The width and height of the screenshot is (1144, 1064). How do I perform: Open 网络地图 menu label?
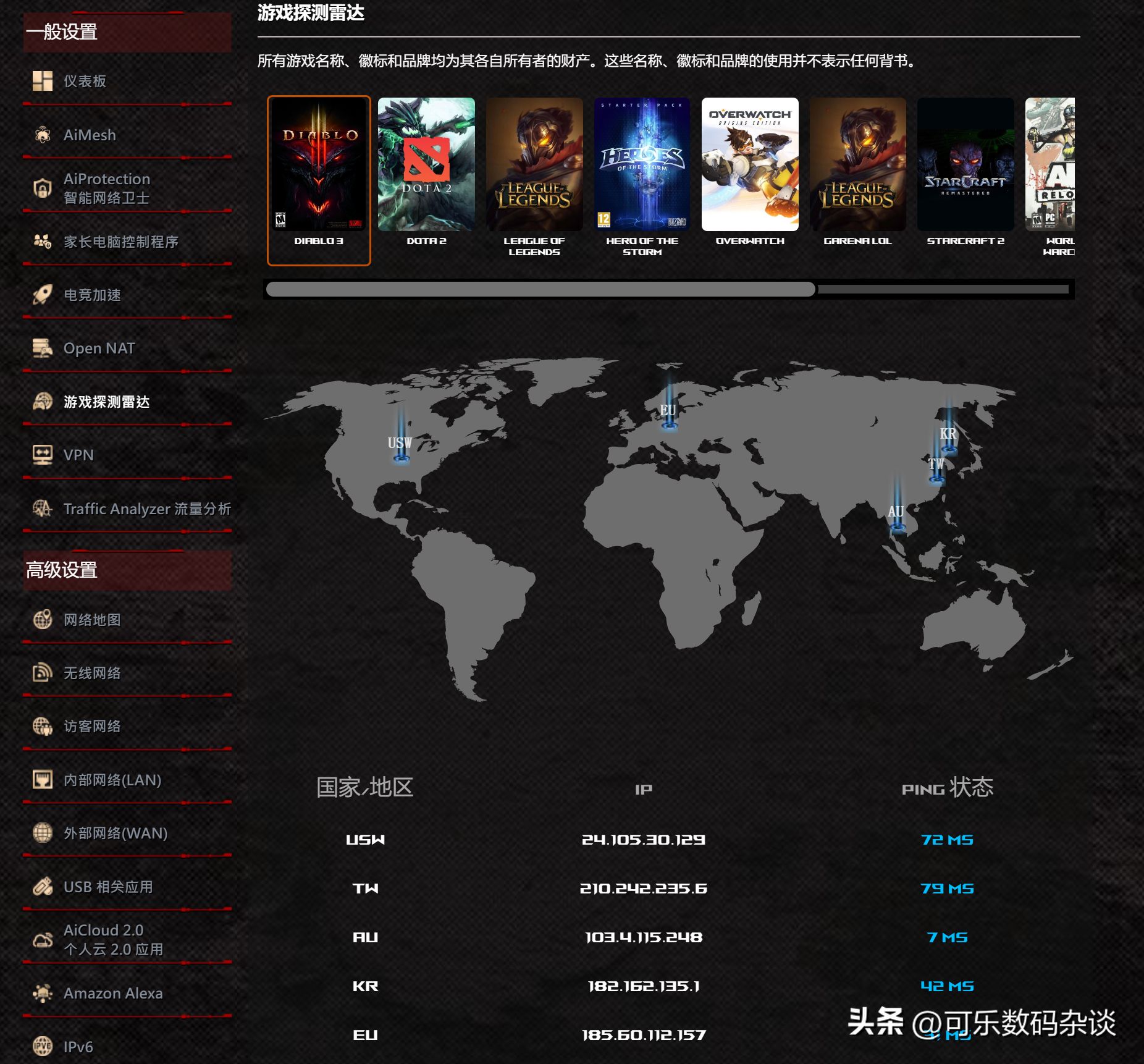pos(92,619)
